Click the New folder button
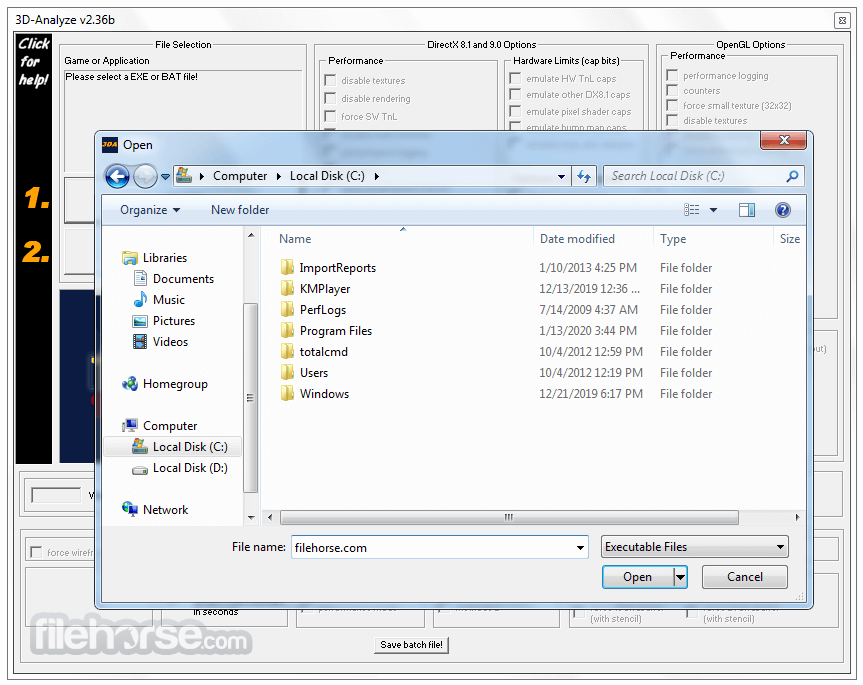Image resolution: width=863 pixels, height=685 pixels. [240, 210]
